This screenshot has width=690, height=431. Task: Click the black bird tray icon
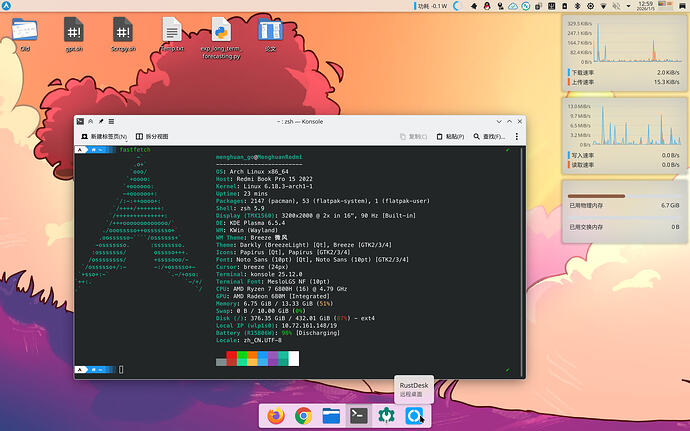(473, 6)
